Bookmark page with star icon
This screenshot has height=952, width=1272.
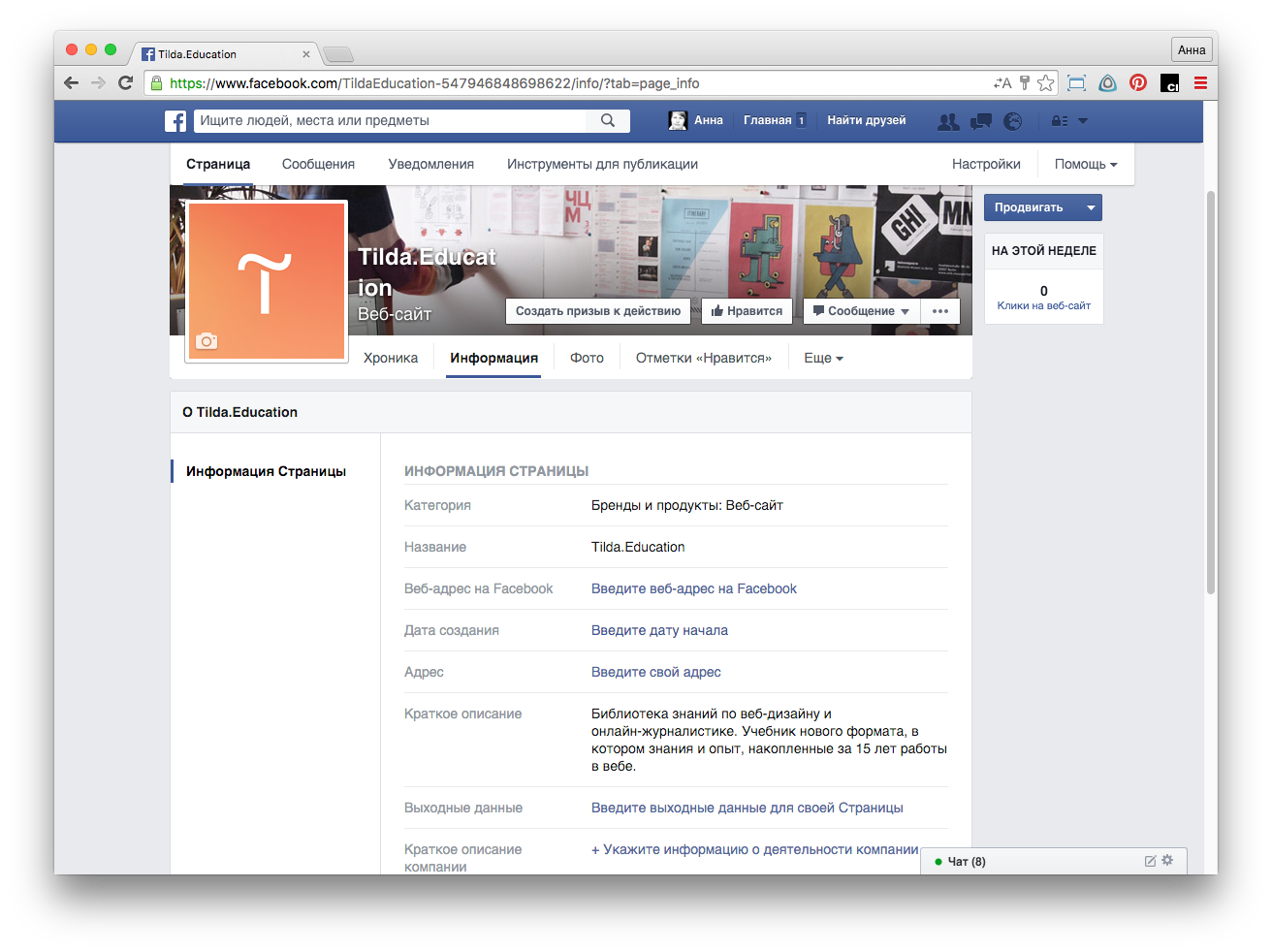pos(1045,83)
